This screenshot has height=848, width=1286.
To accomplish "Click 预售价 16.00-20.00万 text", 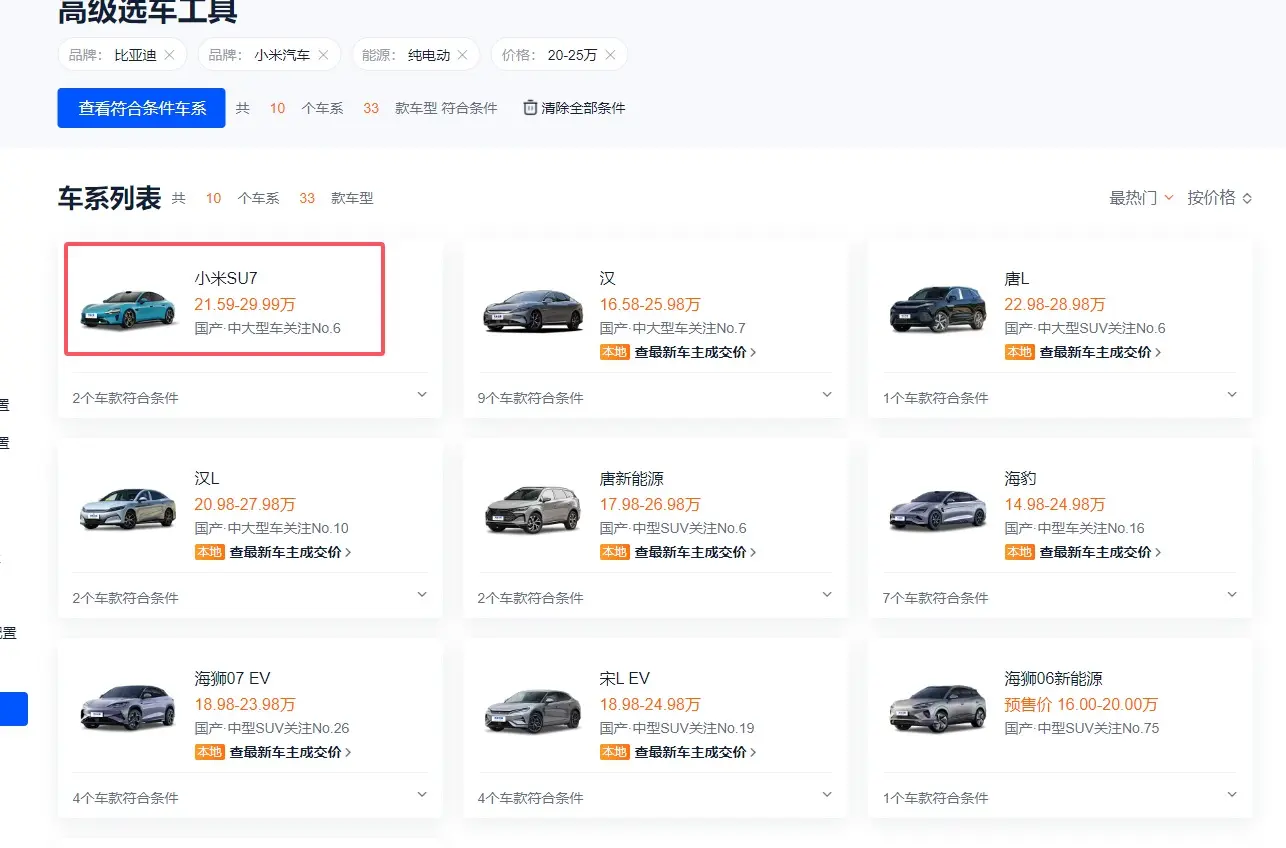I will pos(1082,704).
